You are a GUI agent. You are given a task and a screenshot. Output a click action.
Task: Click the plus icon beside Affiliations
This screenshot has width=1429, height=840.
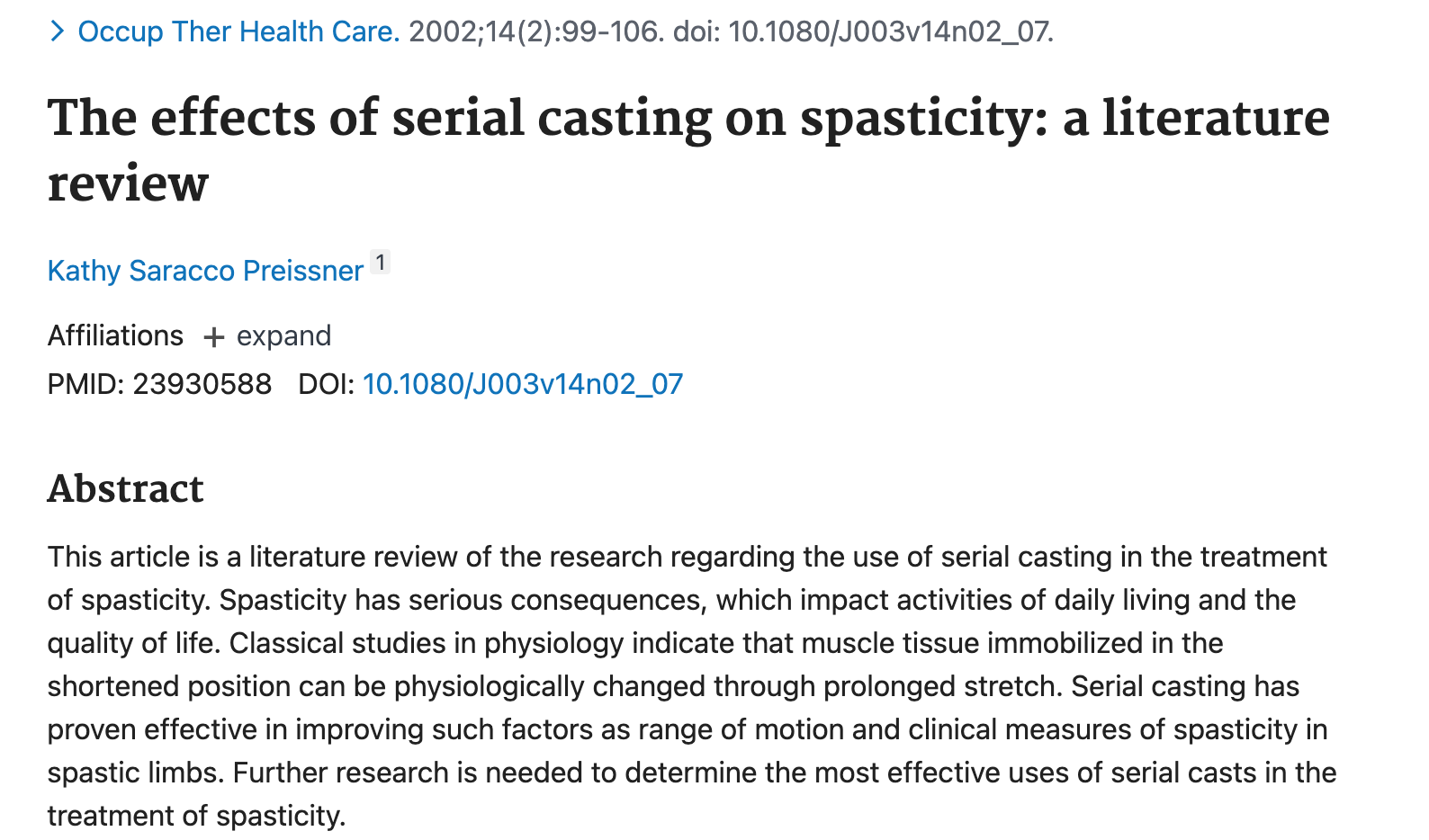pos(213,337)
